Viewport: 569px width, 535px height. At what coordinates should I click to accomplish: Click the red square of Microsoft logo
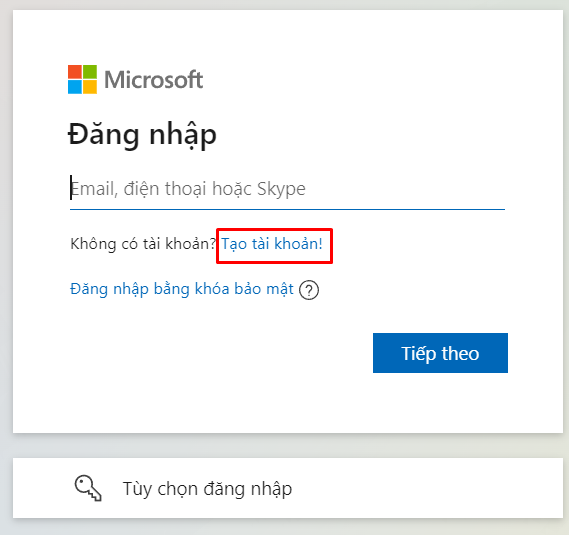pyautogui.click(x=75, y=72)
